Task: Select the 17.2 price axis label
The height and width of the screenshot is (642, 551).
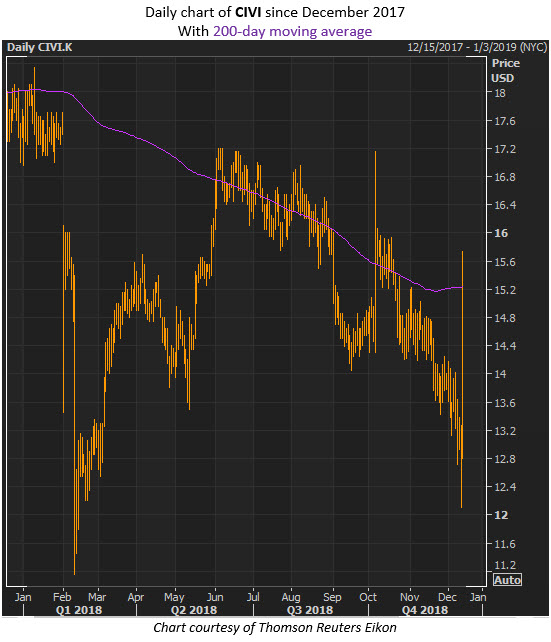Action: pos(504,149)
